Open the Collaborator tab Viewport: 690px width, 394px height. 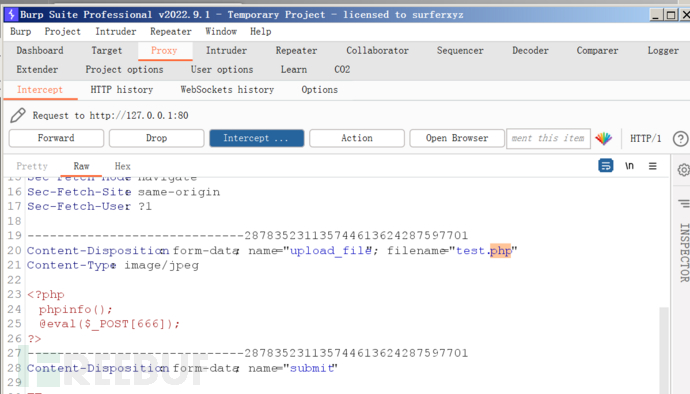(x=378, y=51)
